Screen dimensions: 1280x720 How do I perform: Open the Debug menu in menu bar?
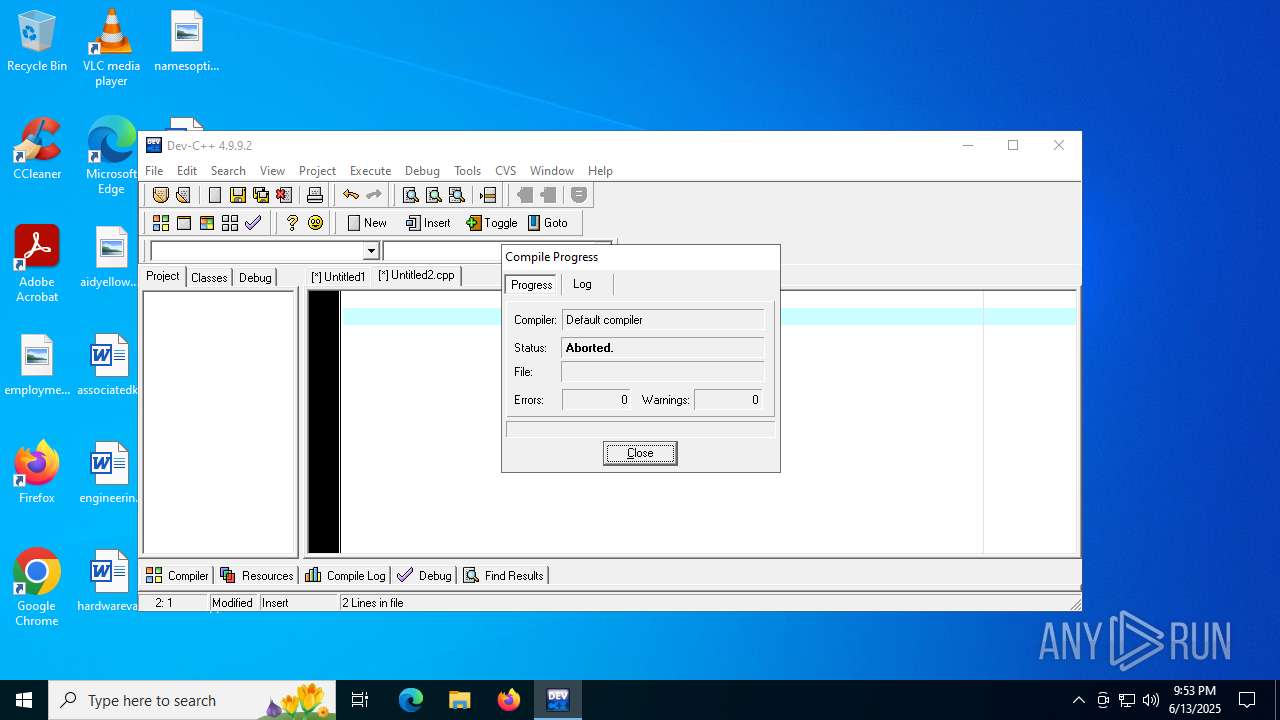[422, 171]
